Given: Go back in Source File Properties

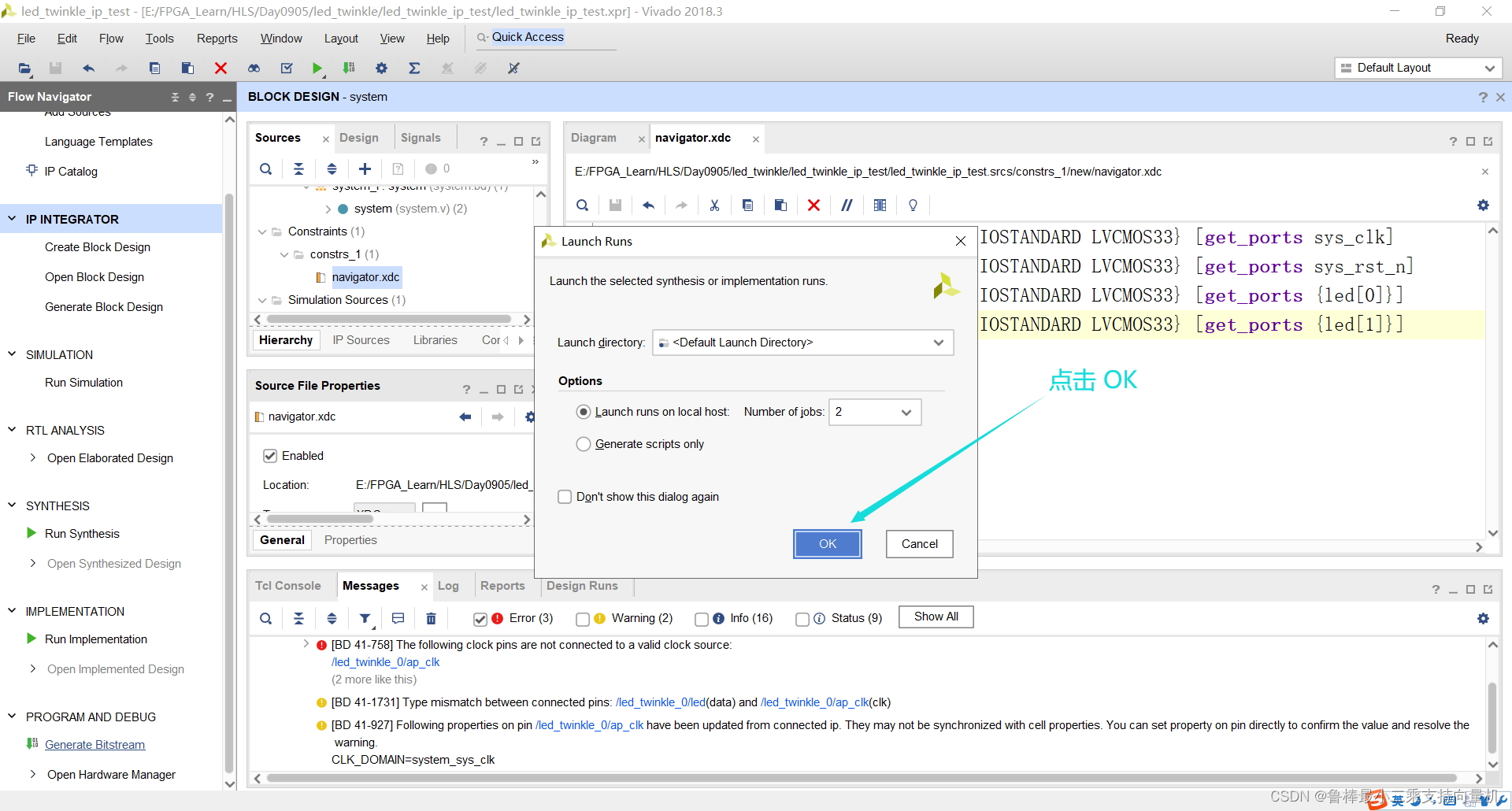Looking at the screenshot, I should coord(465,417).
